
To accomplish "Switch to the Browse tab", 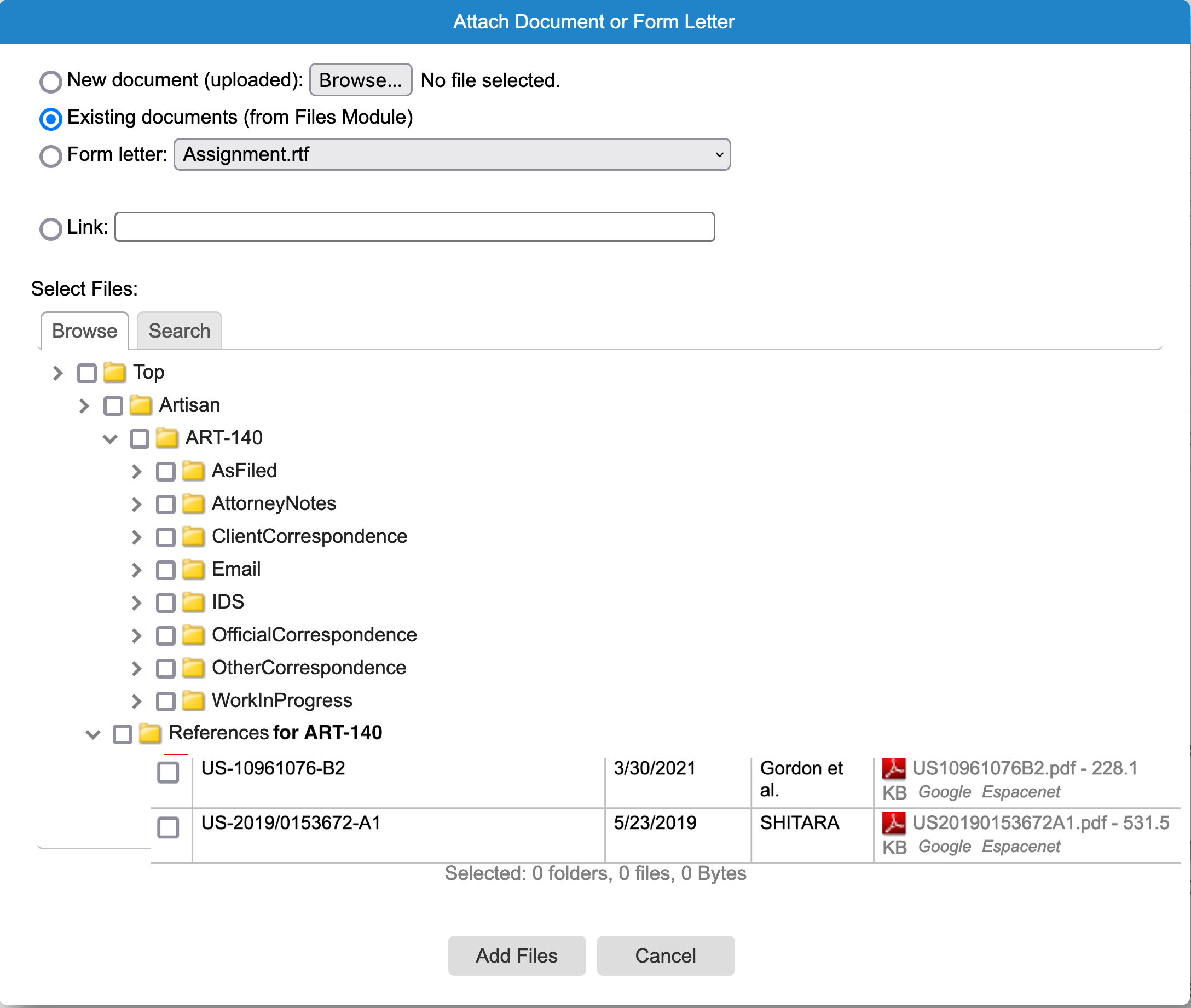I will (84, 331).
